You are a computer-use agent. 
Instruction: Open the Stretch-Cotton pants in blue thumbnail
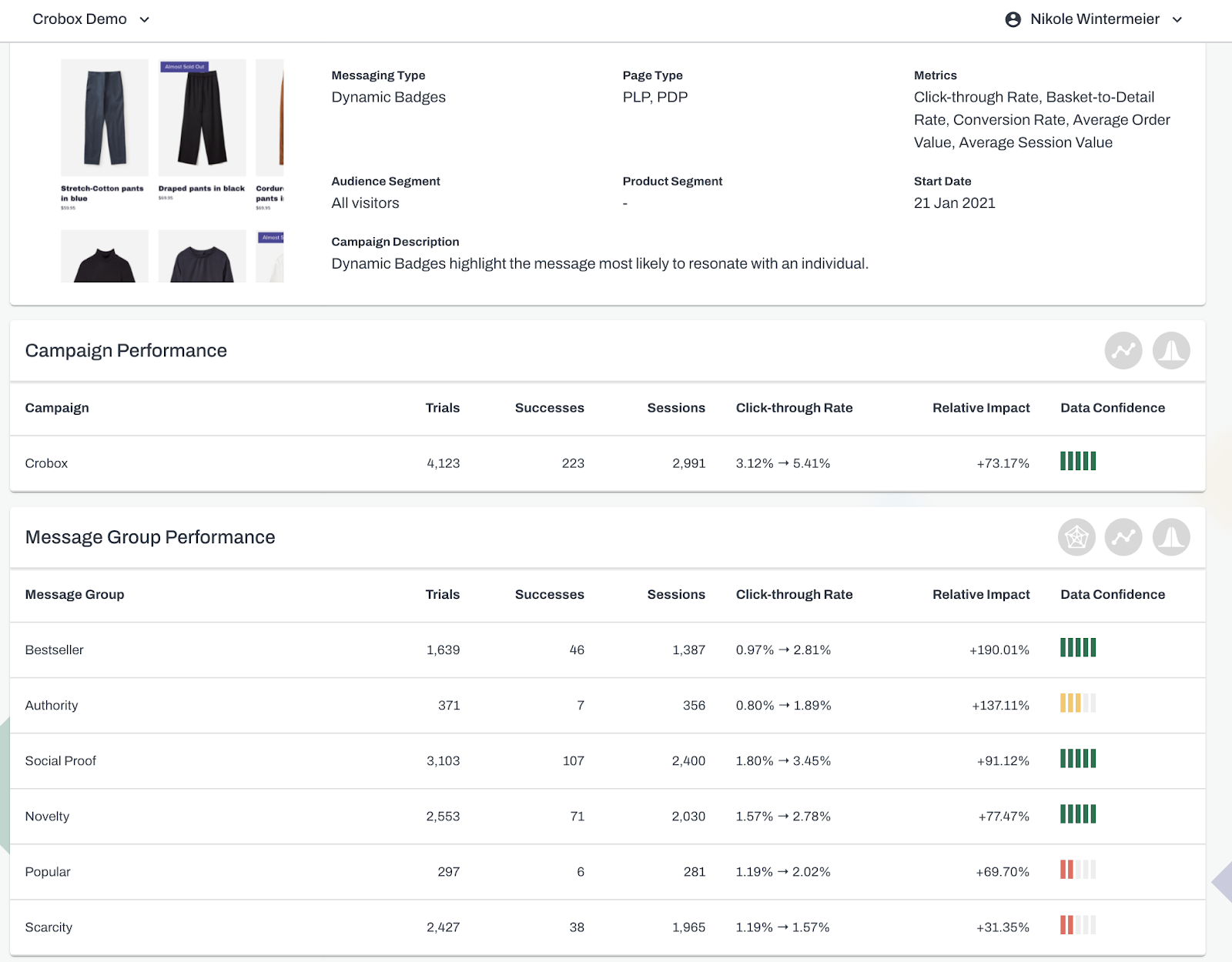[x=104, y=117]
